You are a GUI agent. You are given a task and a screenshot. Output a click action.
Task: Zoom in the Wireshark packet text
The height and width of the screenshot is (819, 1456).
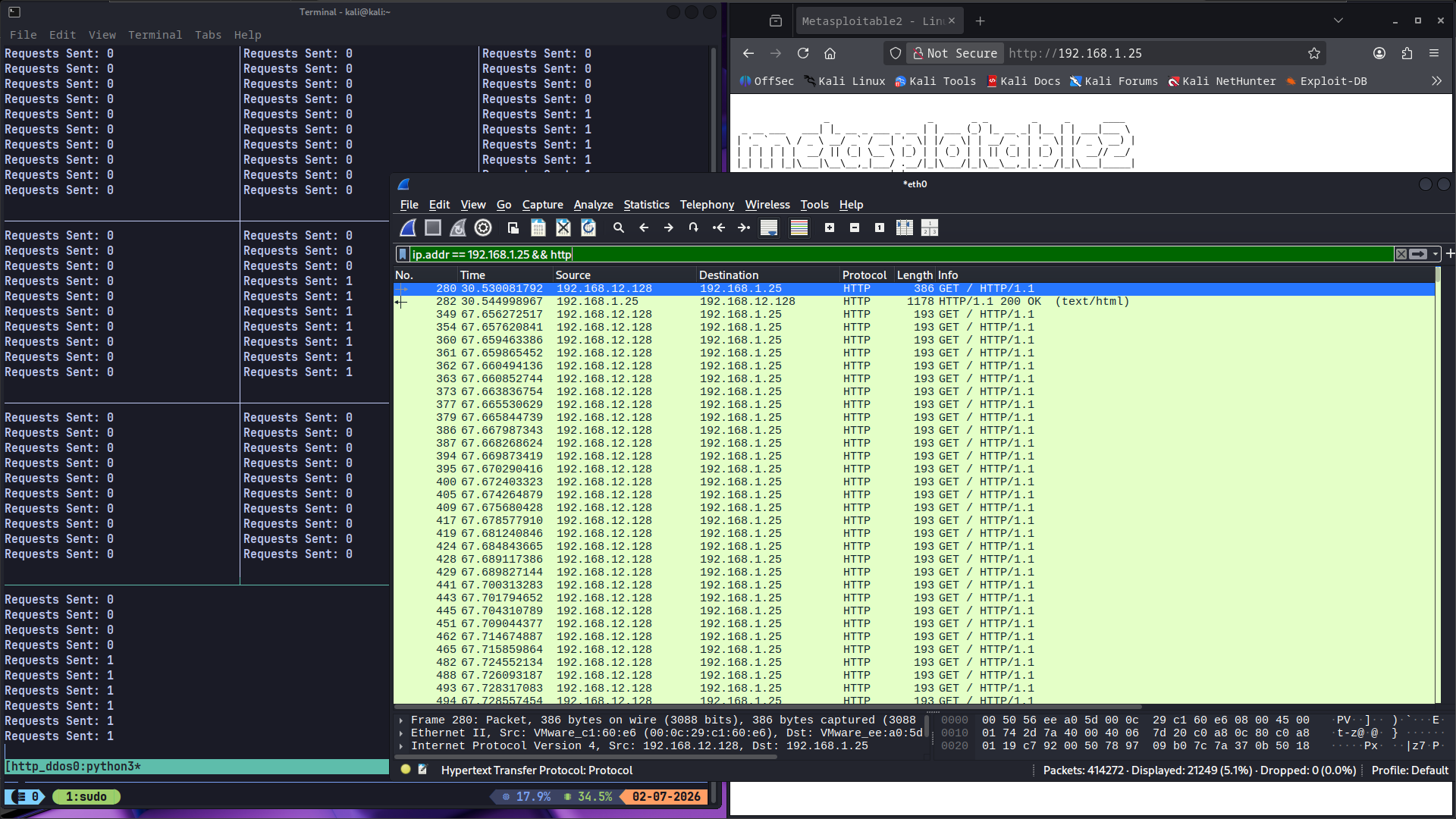click(830, 227)
